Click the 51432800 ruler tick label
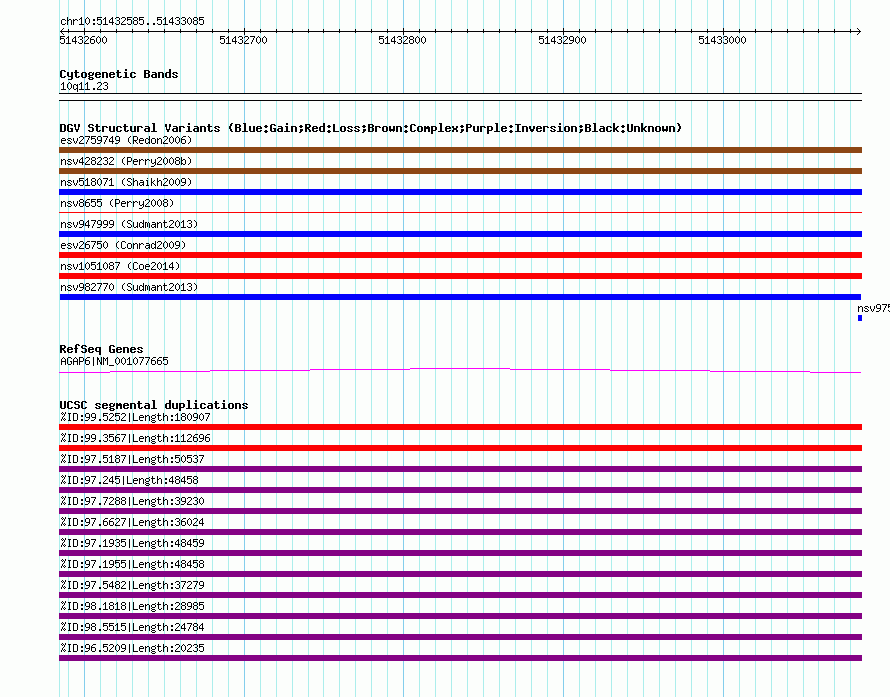 (x=402, y=40)
